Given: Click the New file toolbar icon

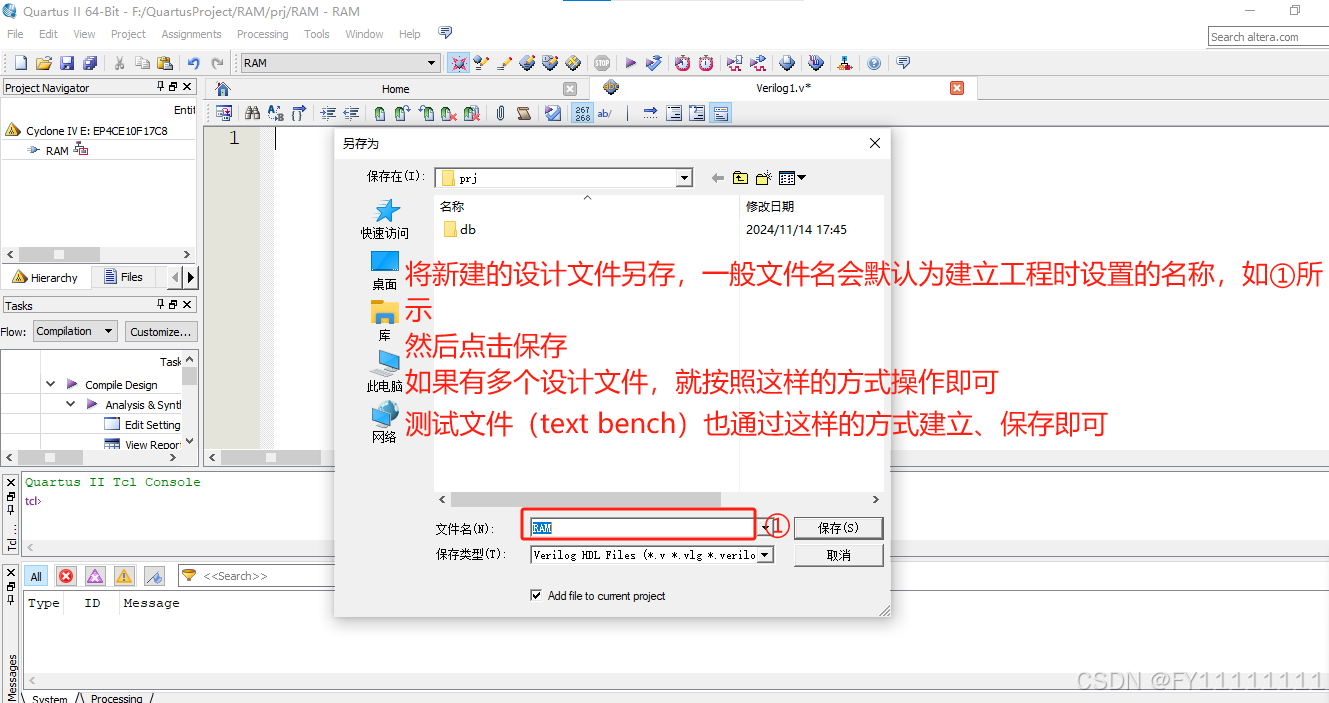Looking at the screenshot, I should point(20,63).
